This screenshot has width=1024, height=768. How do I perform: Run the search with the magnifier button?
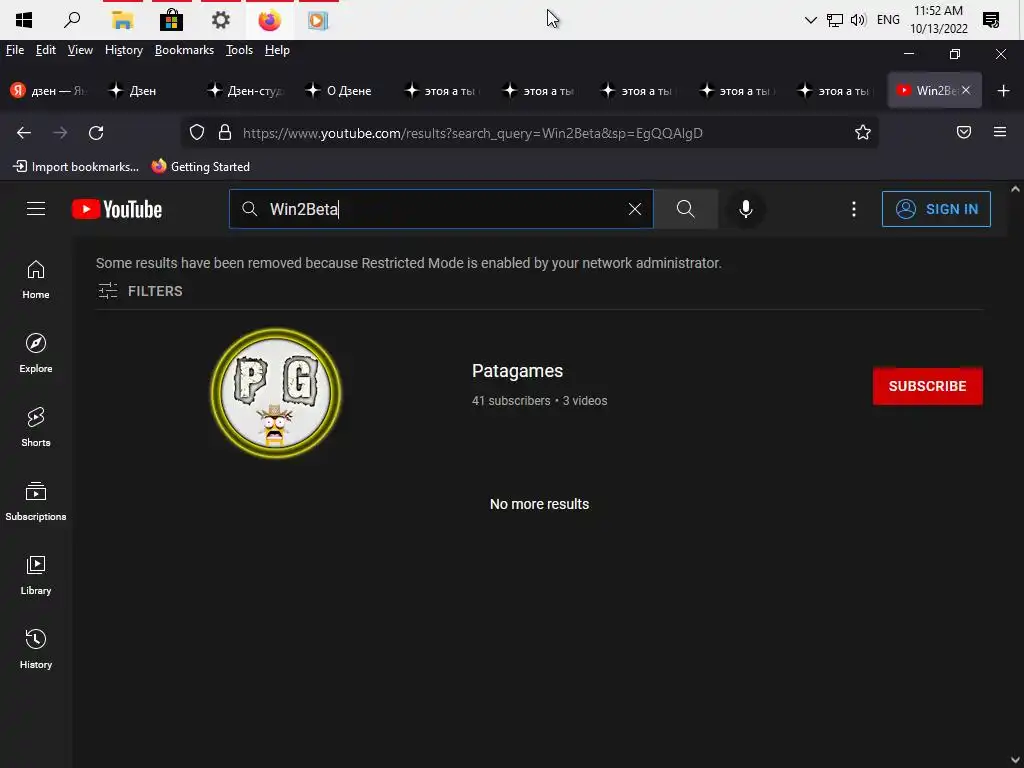685,209
